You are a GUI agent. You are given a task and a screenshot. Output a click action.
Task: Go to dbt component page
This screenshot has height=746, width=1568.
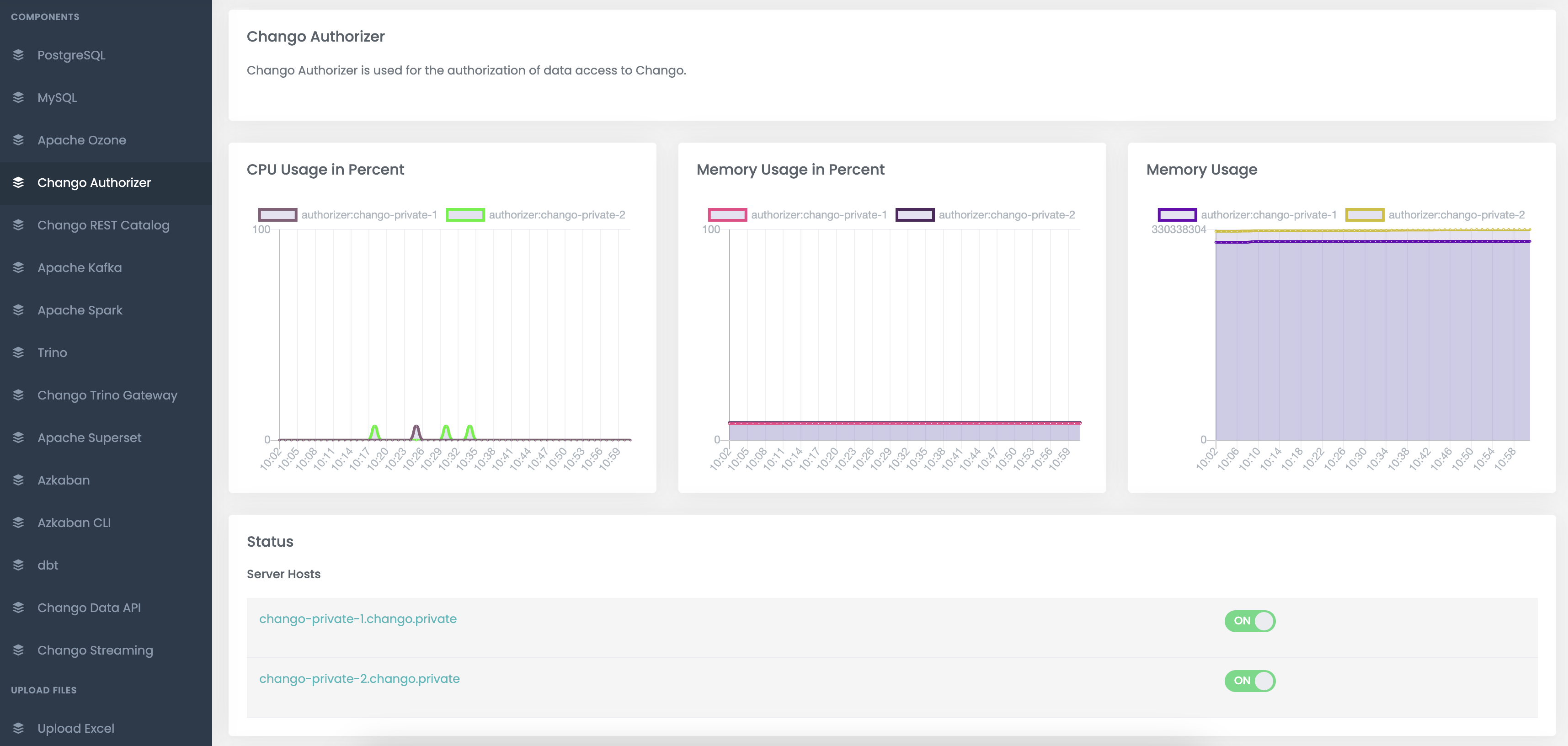106,565
